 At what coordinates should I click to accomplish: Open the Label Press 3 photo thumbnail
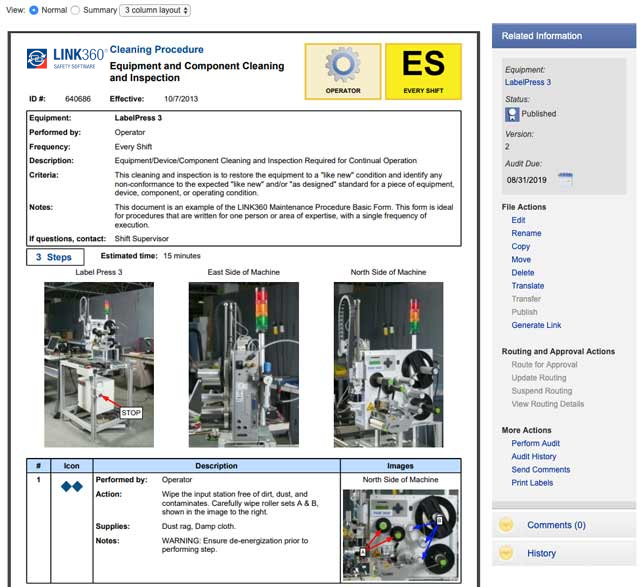99,363
